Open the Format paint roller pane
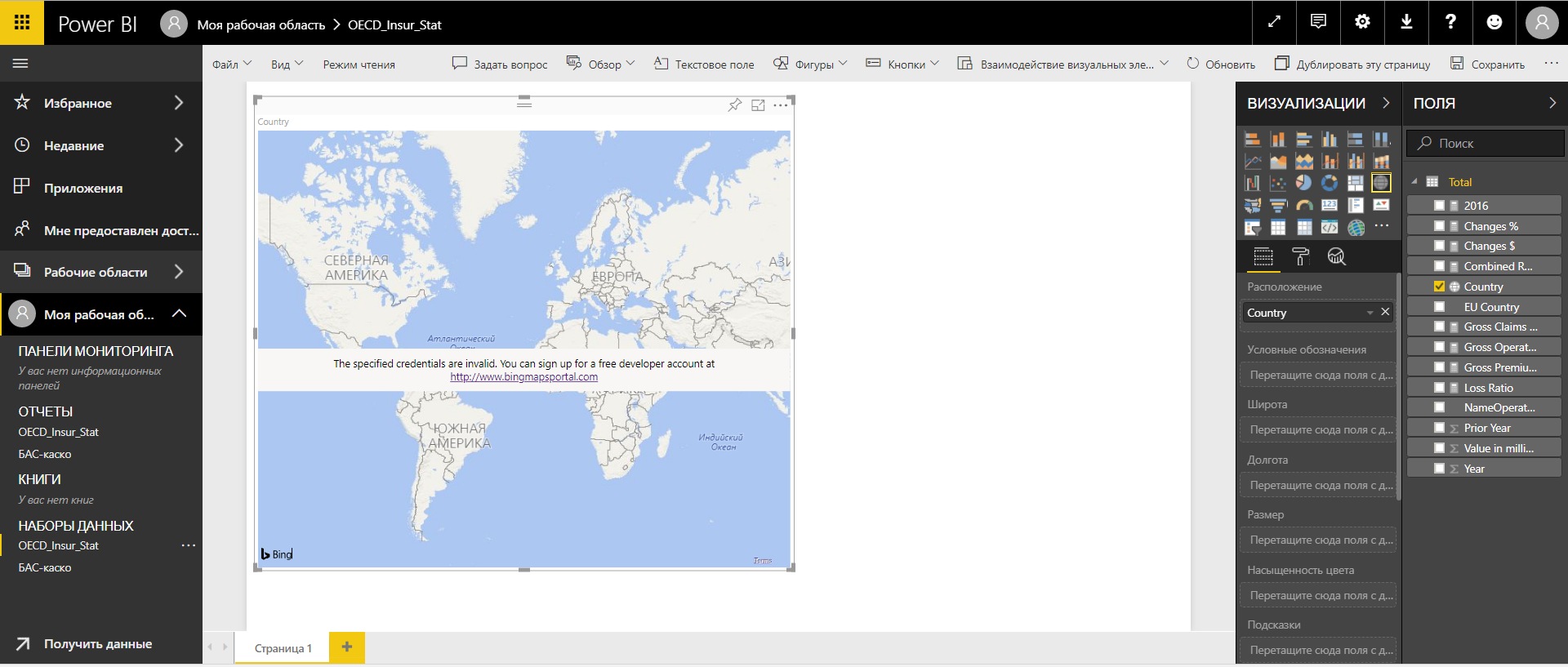The image size is (1568, 667). click(1300, 257)
